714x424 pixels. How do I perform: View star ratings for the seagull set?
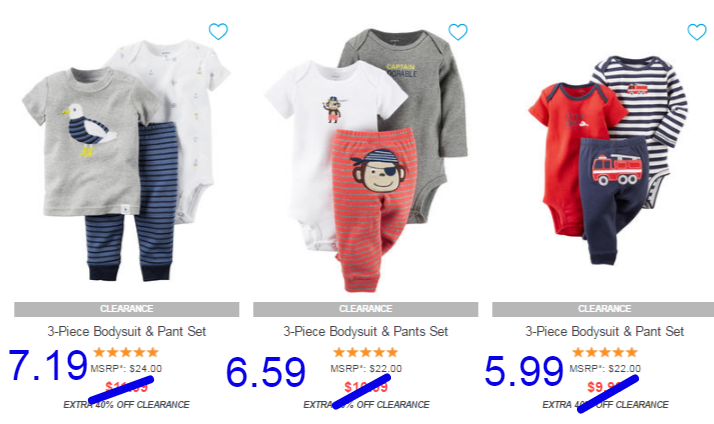pos(126,352)
